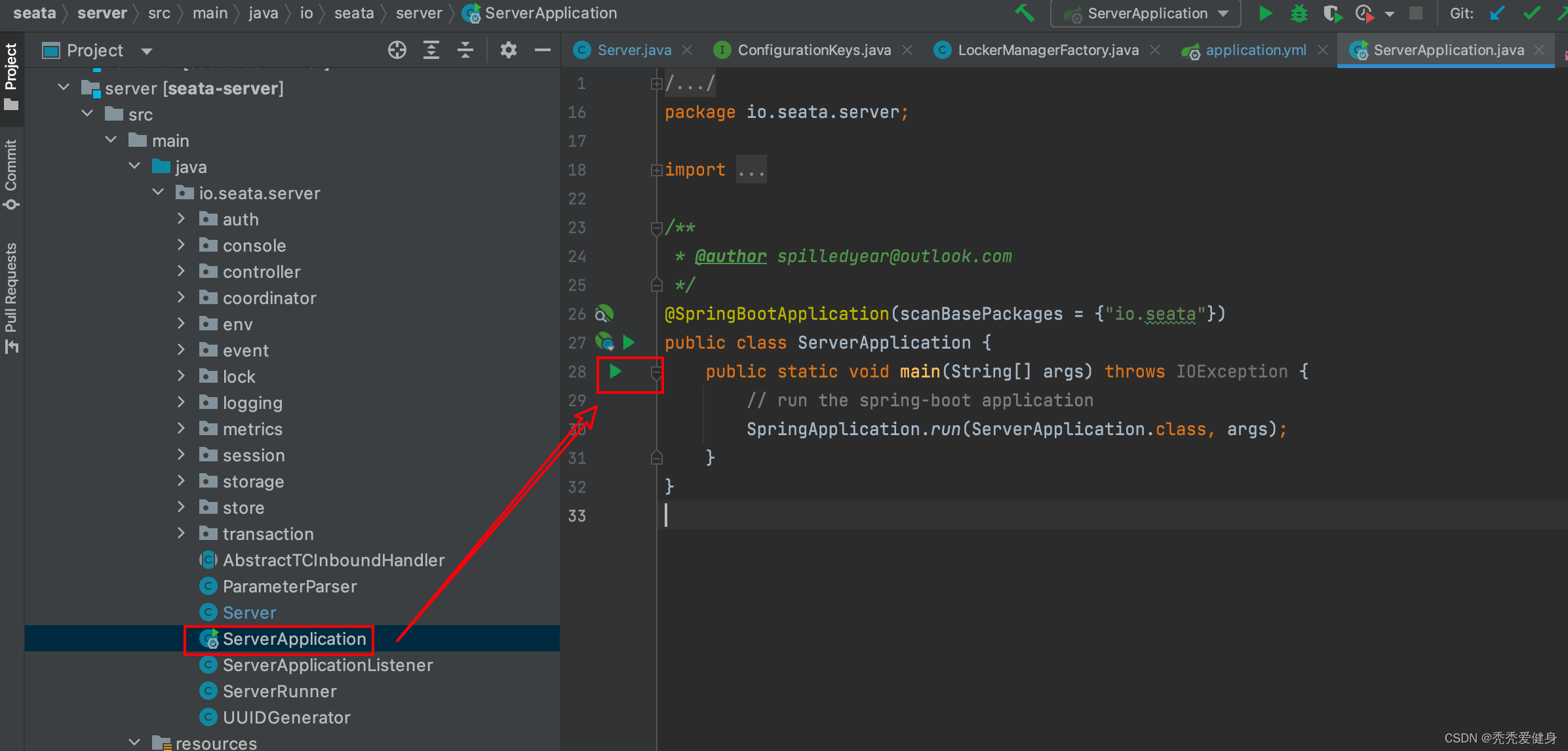
Task: Expand the storage package
Action: coord(182,480)
